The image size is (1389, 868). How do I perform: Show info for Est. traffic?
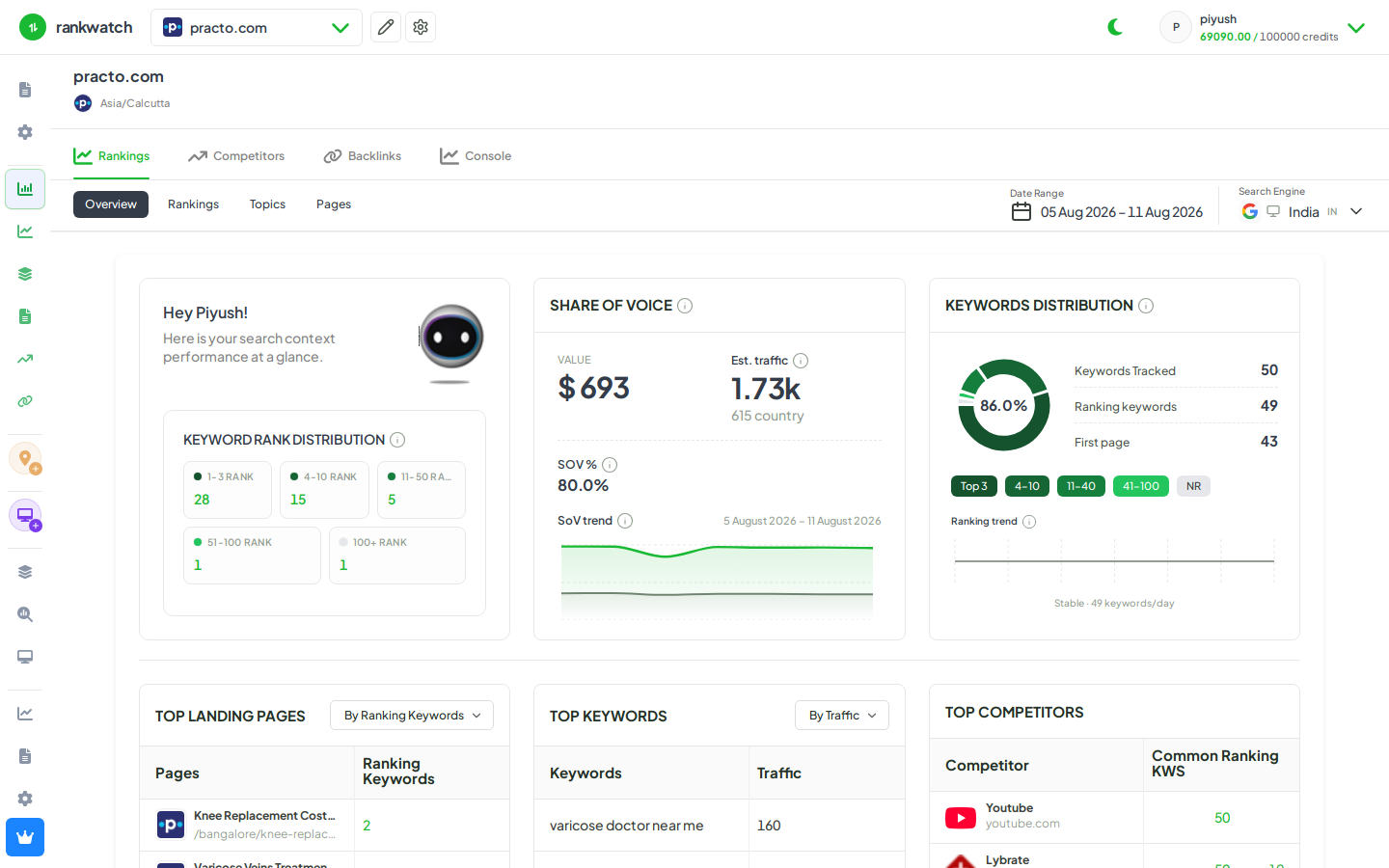[801, 361]
